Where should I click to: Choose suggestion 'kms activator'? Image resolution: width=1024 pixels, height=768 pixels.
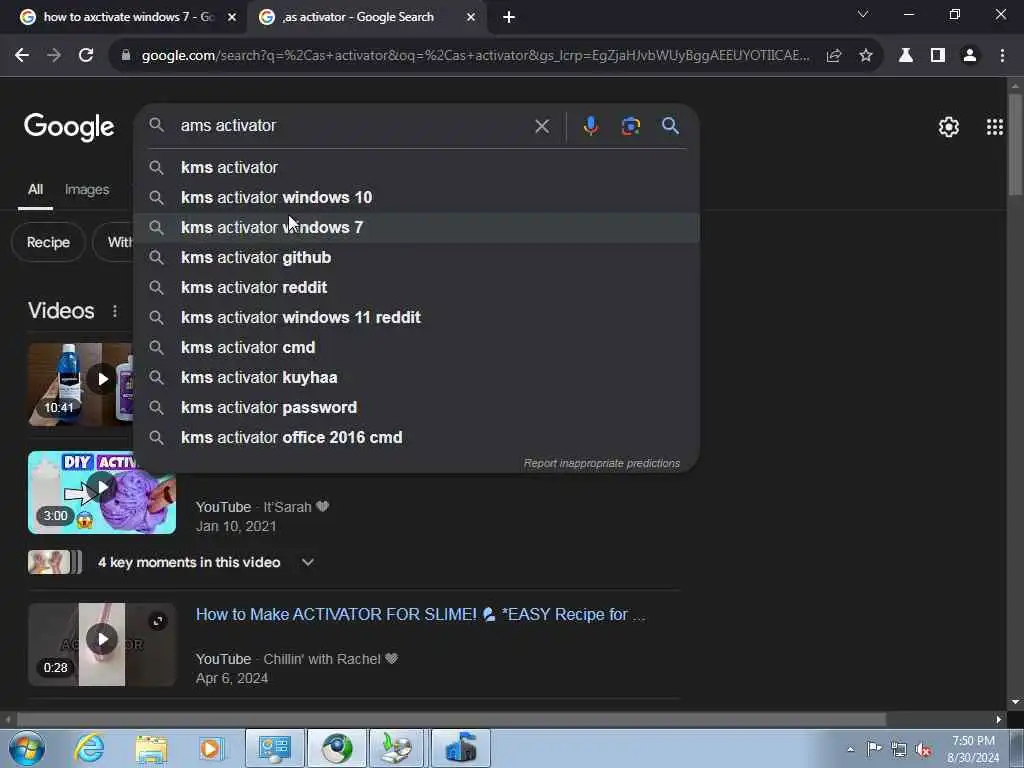coord(416,168)
